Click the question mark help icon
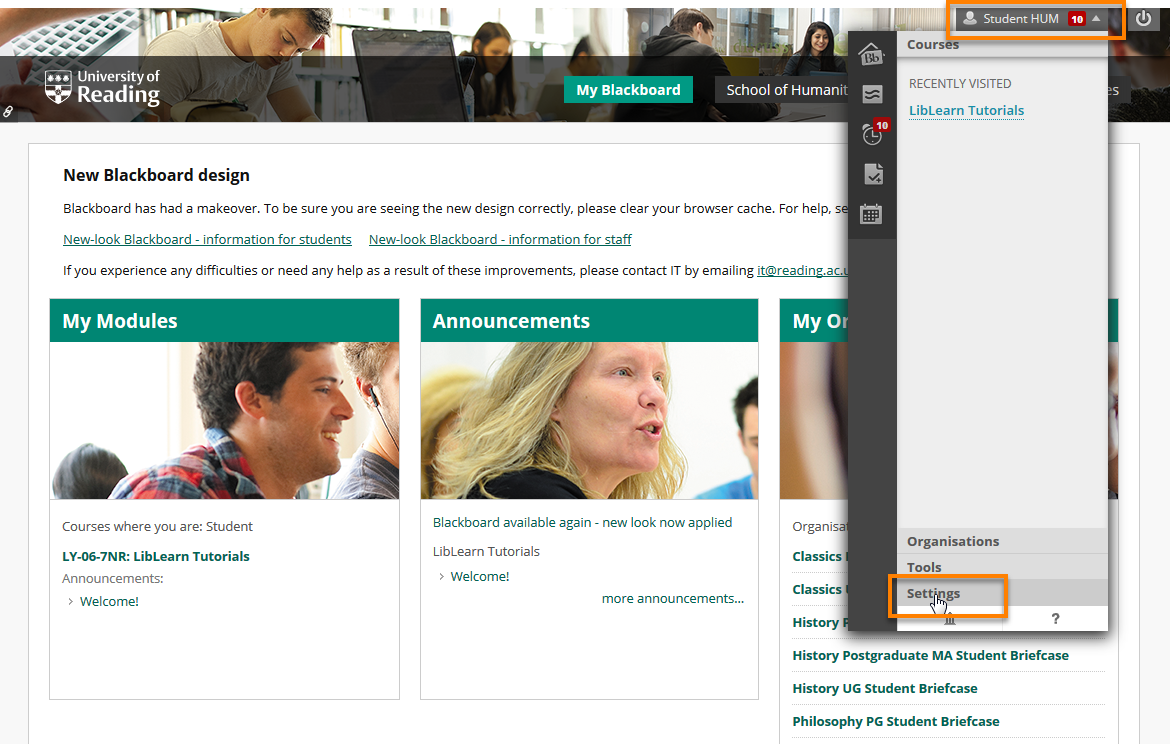The height and width of the screenshot is (744, 1170). tap(1055, 619)
